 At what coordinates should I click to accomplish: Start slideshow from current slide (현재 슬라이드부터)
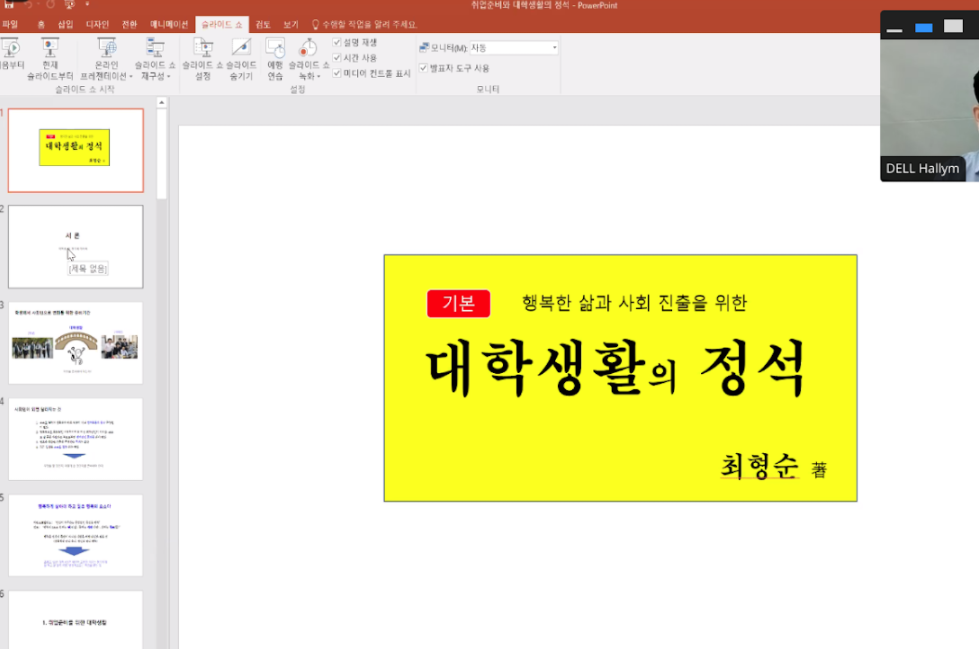coord(50,56)
